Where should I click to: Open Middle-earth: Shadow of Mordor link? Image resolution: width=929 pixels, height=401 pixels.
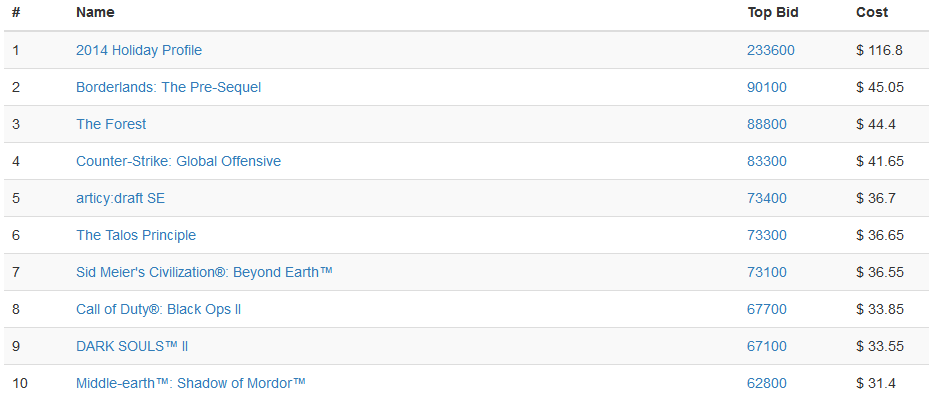point(191,383)
